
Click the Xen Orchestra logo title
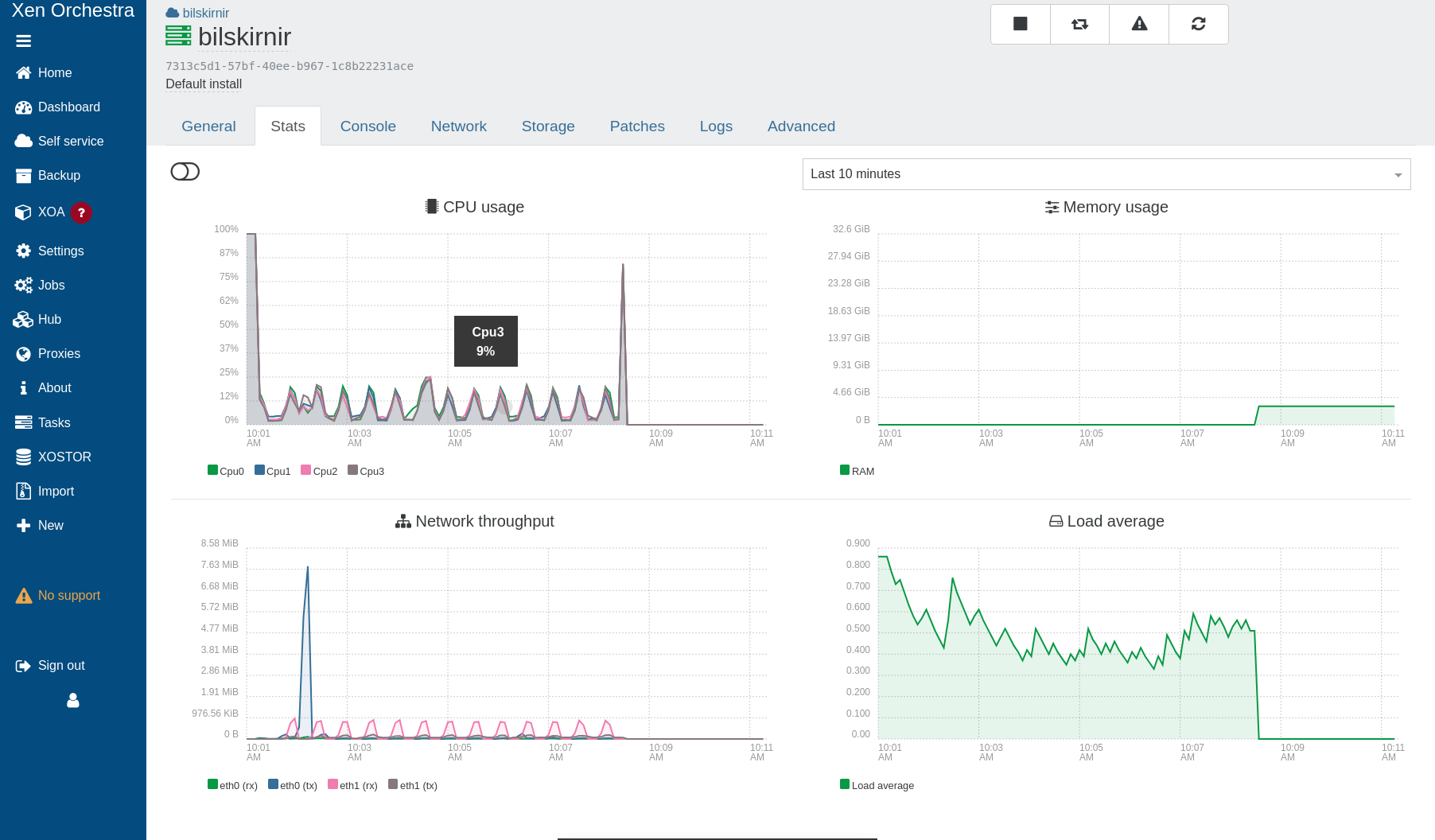[x=73, y=10]
